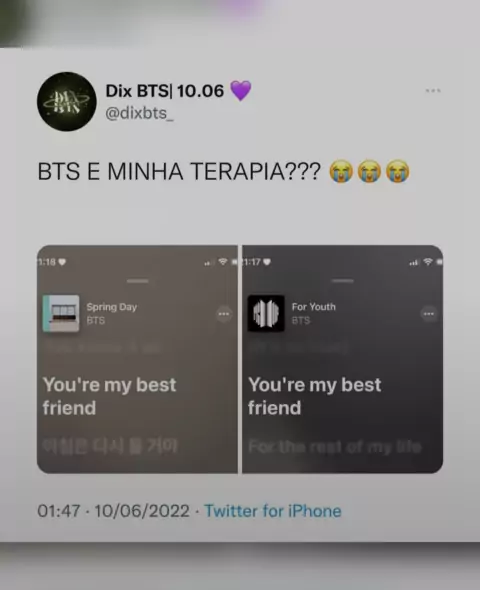Open Spring Day song options ellipsis
Viewport: 480px width, 590px height.
point(224,314)
